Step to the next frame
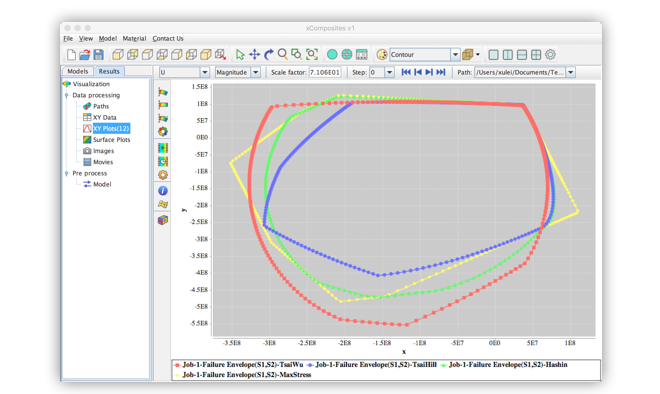 coord(429,72)
